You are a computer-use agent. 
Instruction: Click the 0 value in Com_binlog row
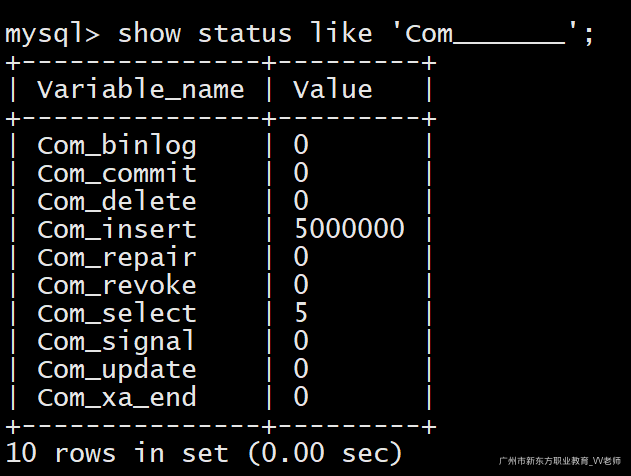pyautogui.click(x=301, y=146)
